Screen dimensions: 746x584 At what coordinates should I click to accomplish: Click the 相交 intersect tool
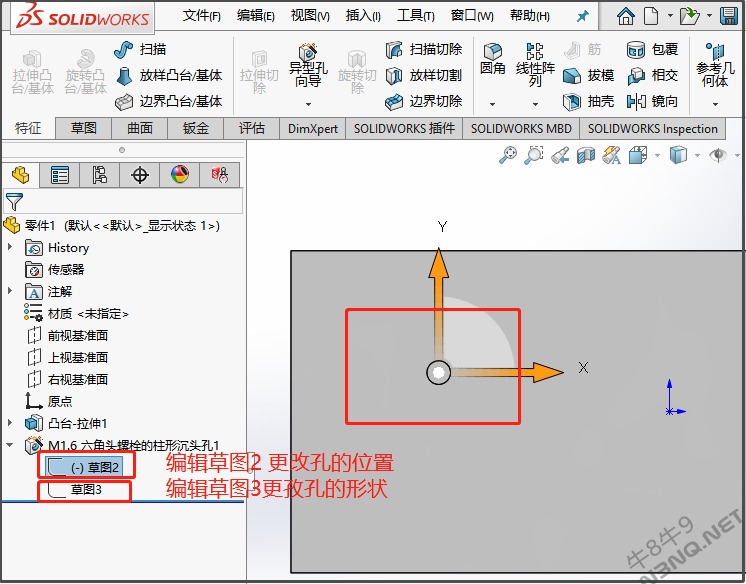click(x=652, y=75)
